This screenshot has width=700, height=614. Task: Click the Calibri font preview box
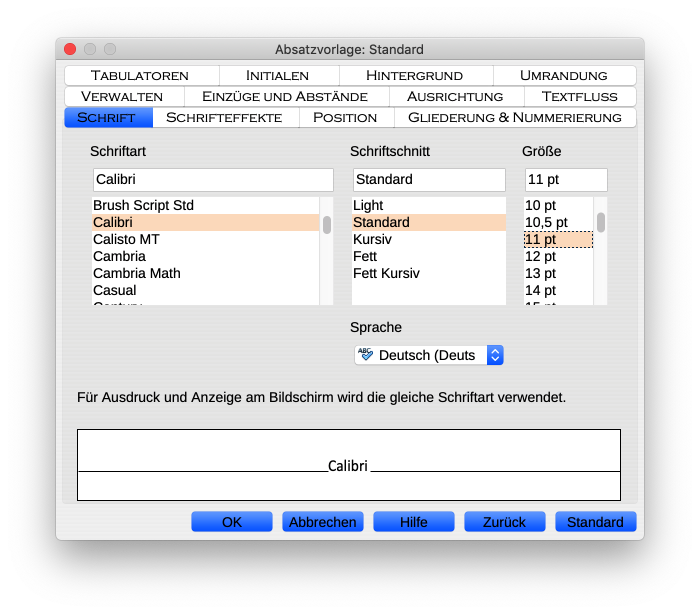click(349, 465)
